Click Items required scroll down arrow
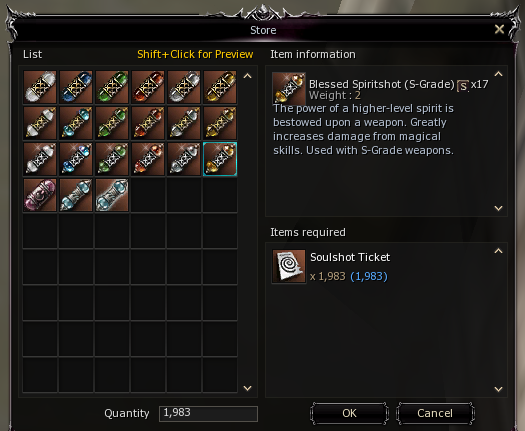This screenshot has height=431, width=525. point(498,389)
